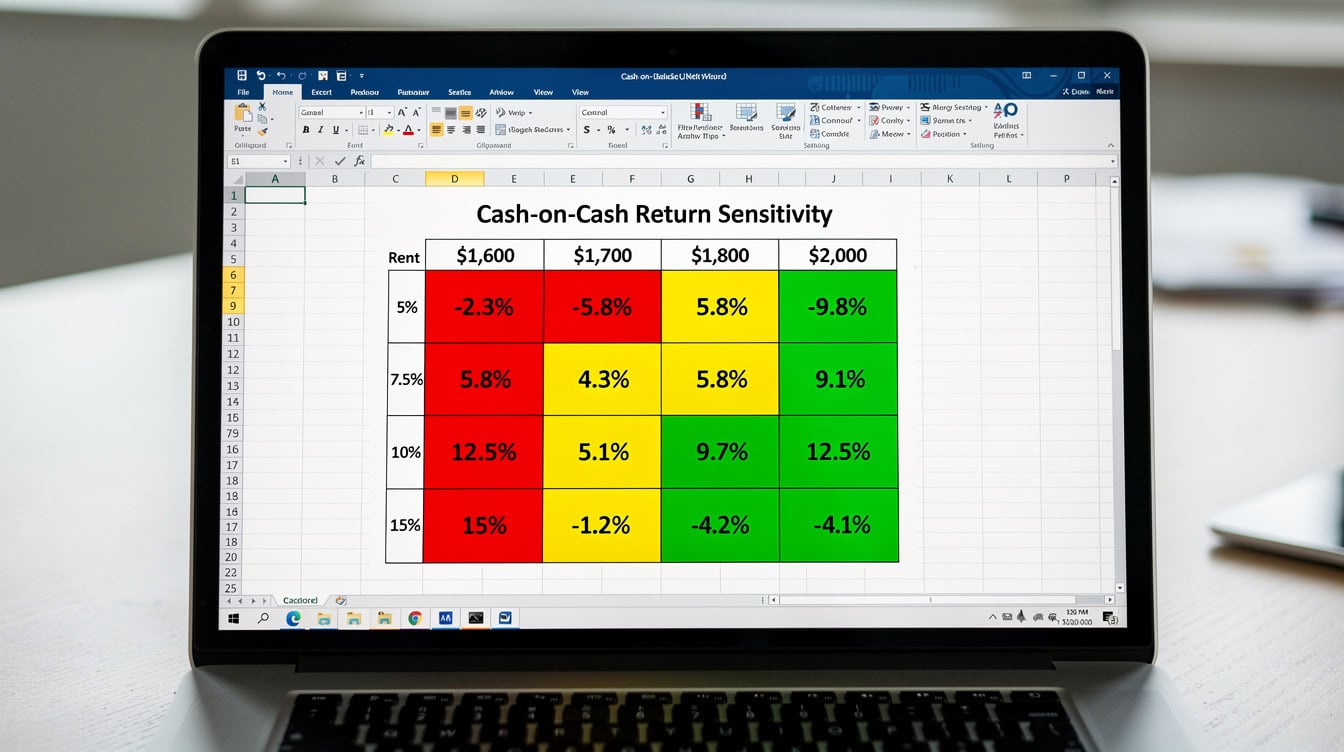The width and height of the screenshot is (1344, 752).
Task: Click the Format Painter brush icon
Action: tap(262, 132)
